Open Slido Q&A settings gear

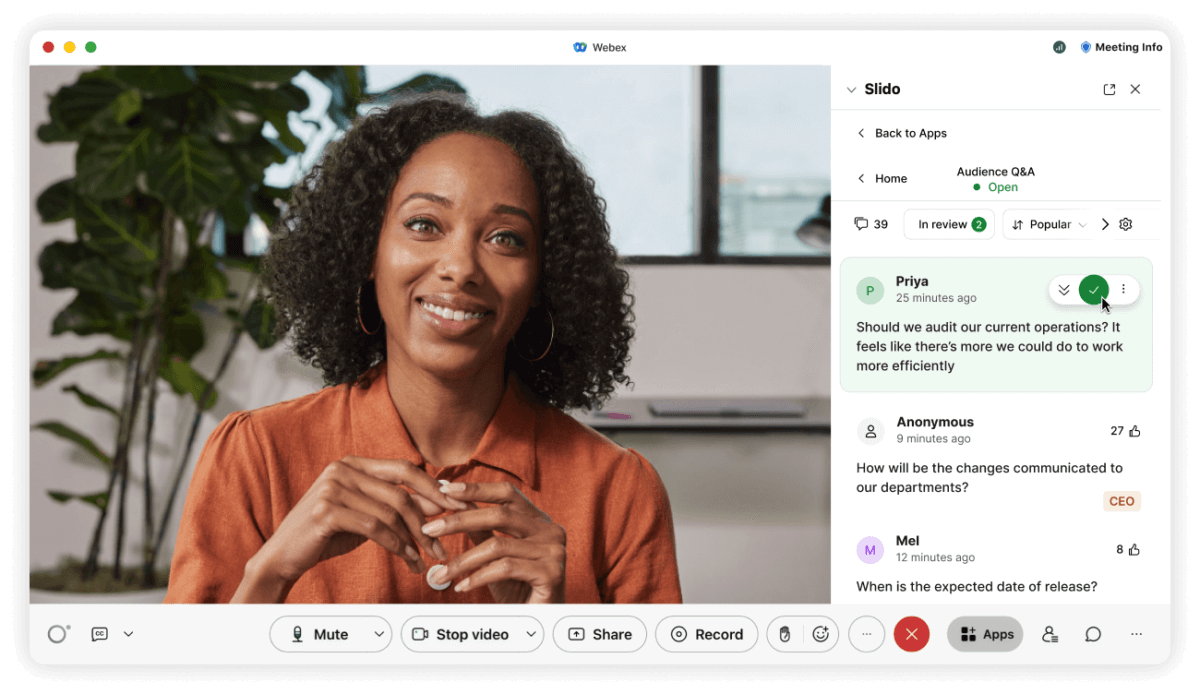click(1125, 224)
